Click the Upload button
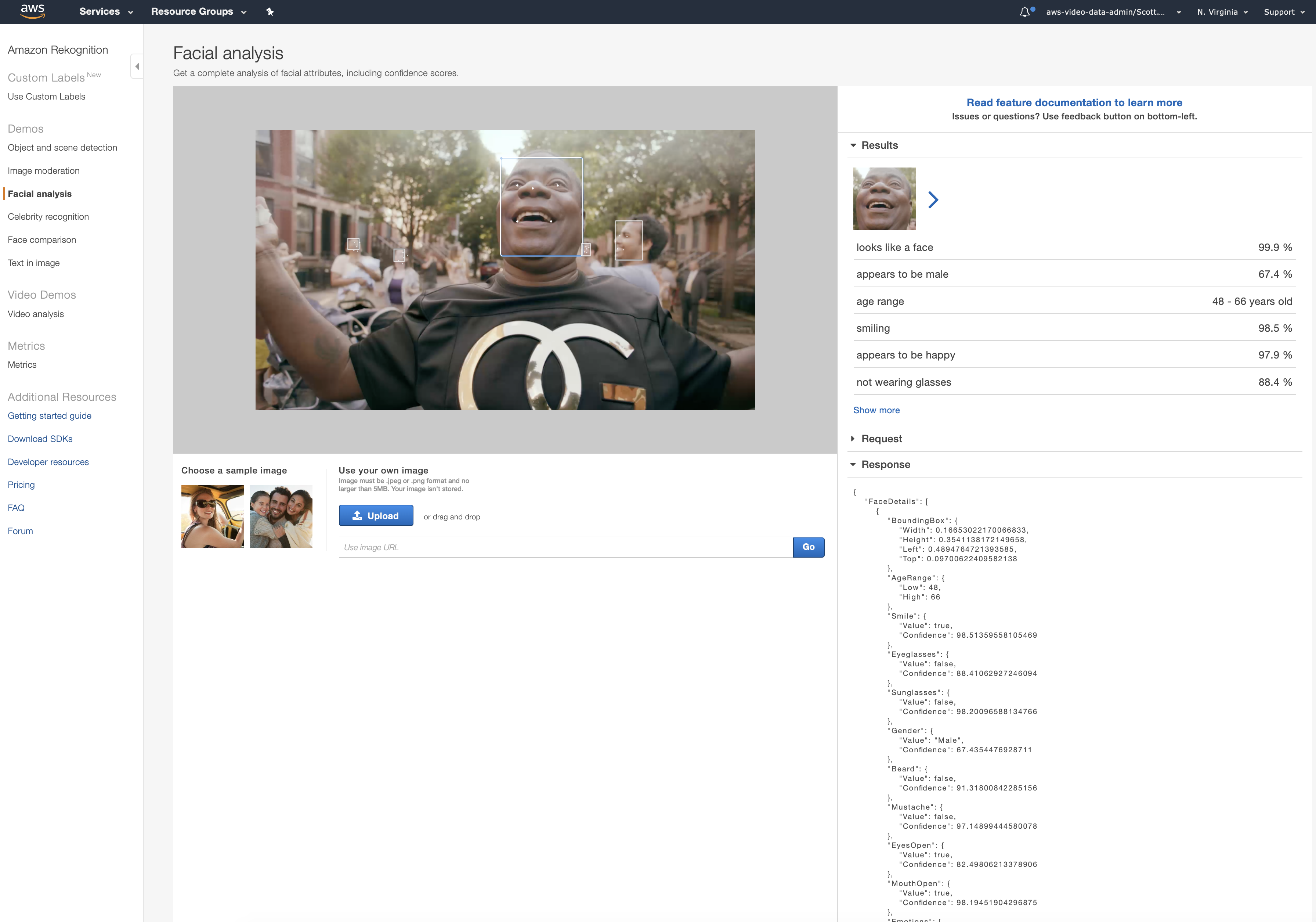This screenshot has width=1316, height=922. click(x=376, y=515)
